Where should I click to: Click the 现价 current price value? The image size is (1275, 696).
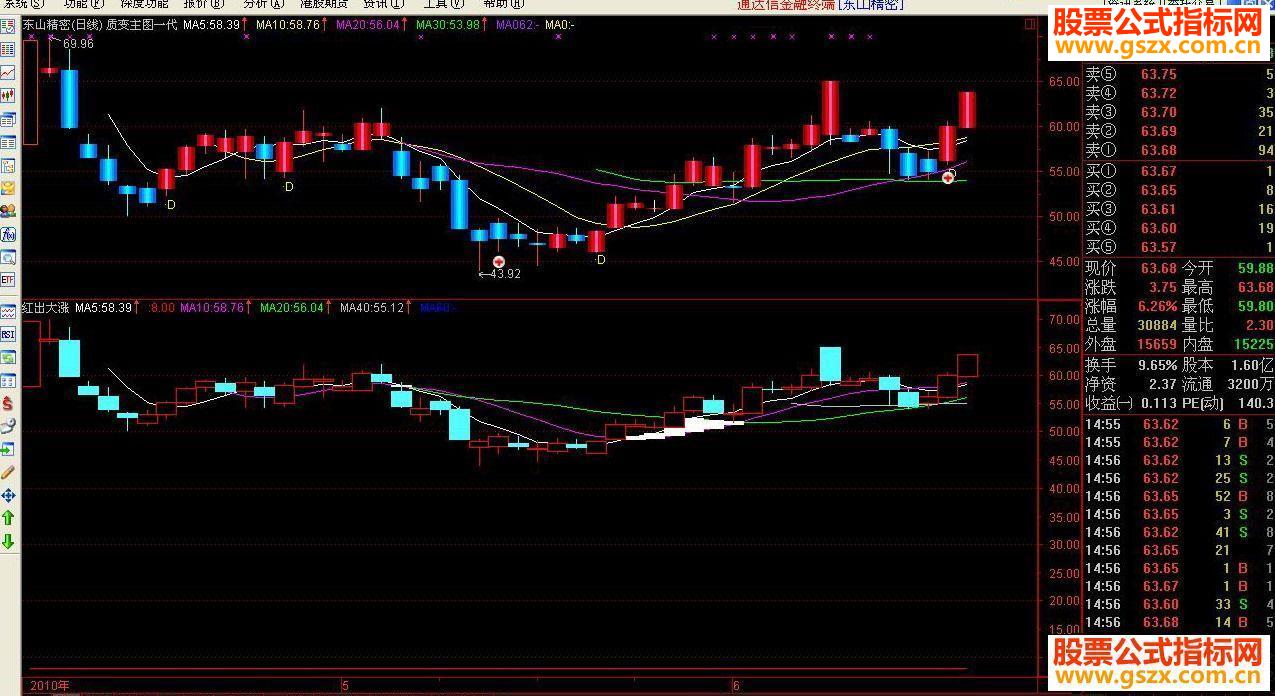point(1159,268)
